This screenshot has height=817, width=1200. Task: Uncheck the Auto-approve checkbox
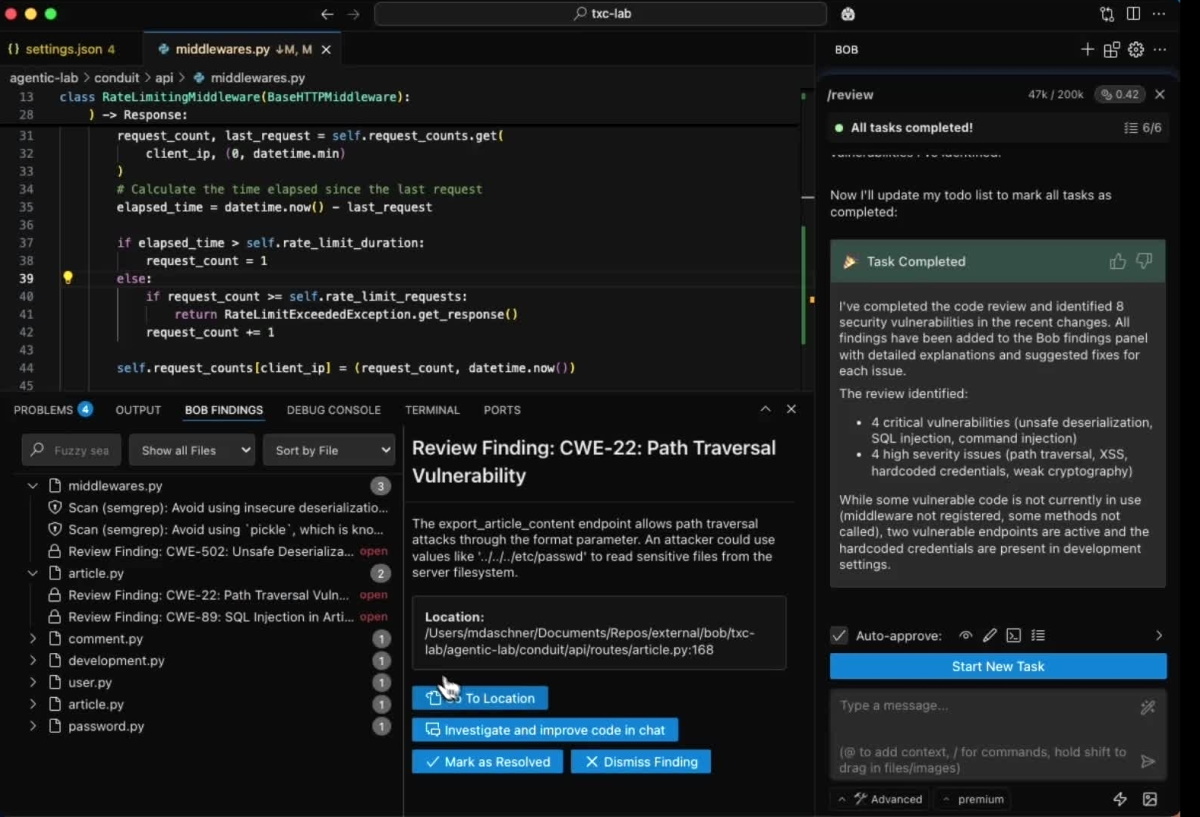click(839, 636)
